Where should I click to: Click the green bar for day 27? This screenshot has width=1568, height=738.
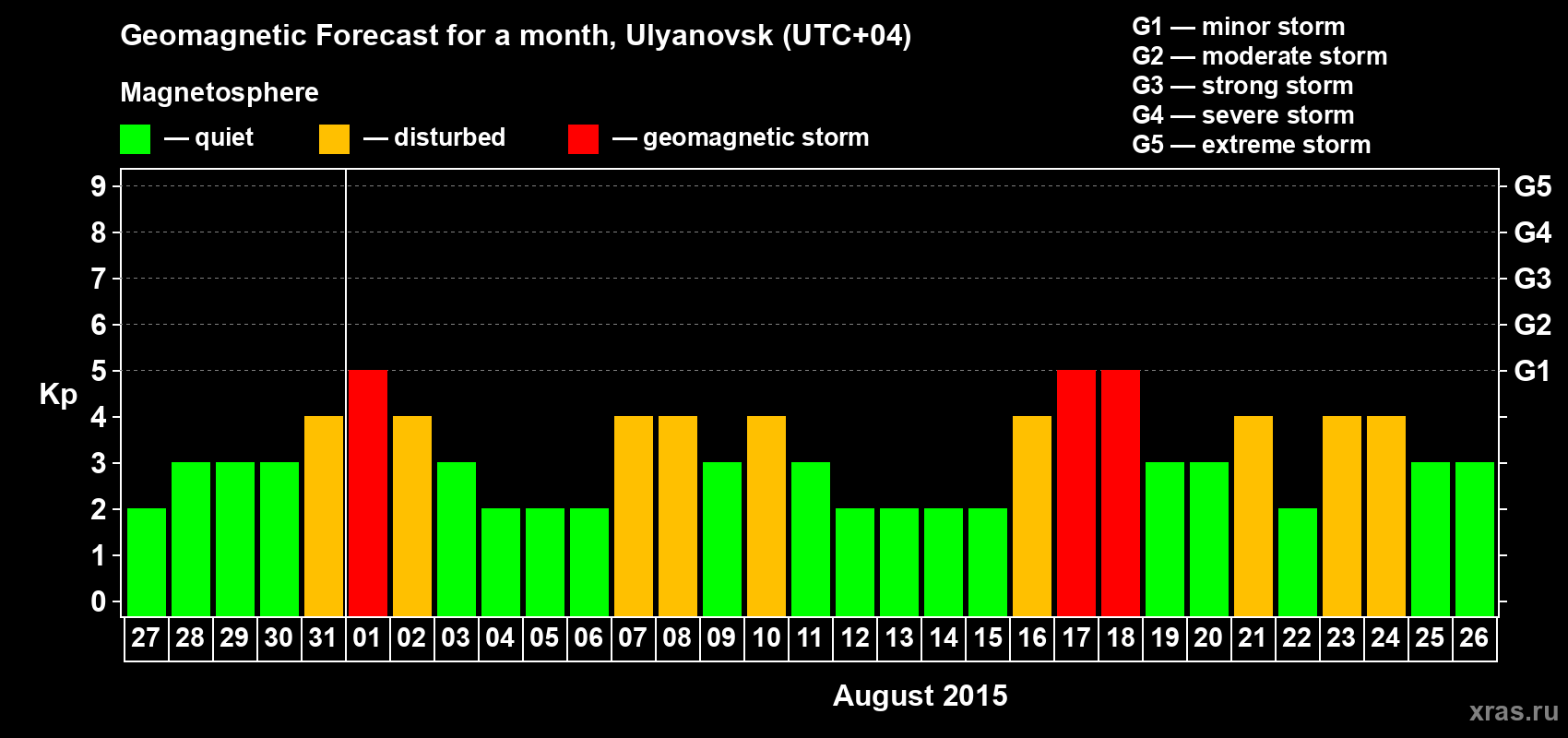(147, 562)
